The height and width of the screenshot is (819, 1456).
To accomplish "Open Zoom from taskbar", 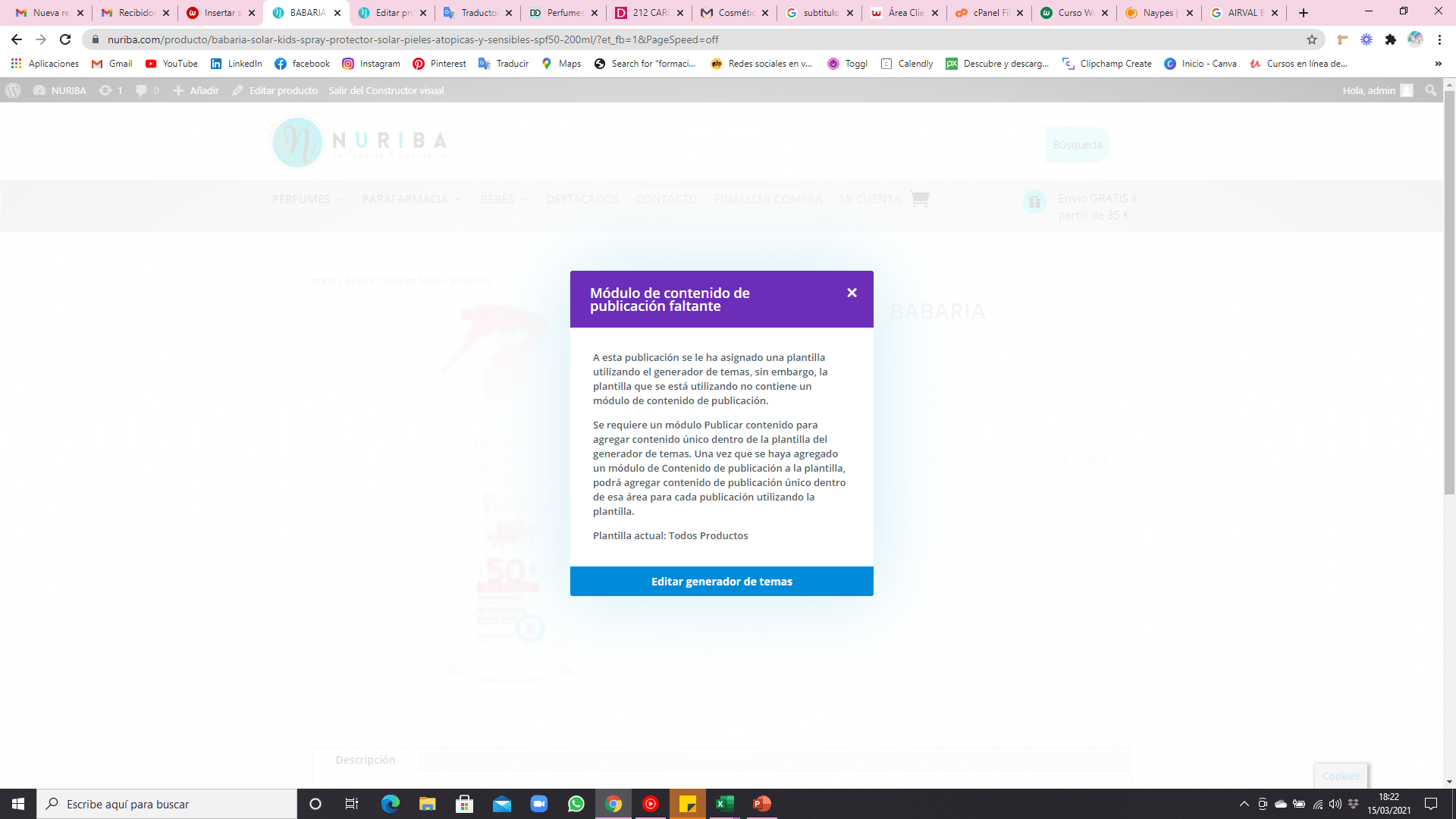I will pyautogui.click(x=539, y=804).
